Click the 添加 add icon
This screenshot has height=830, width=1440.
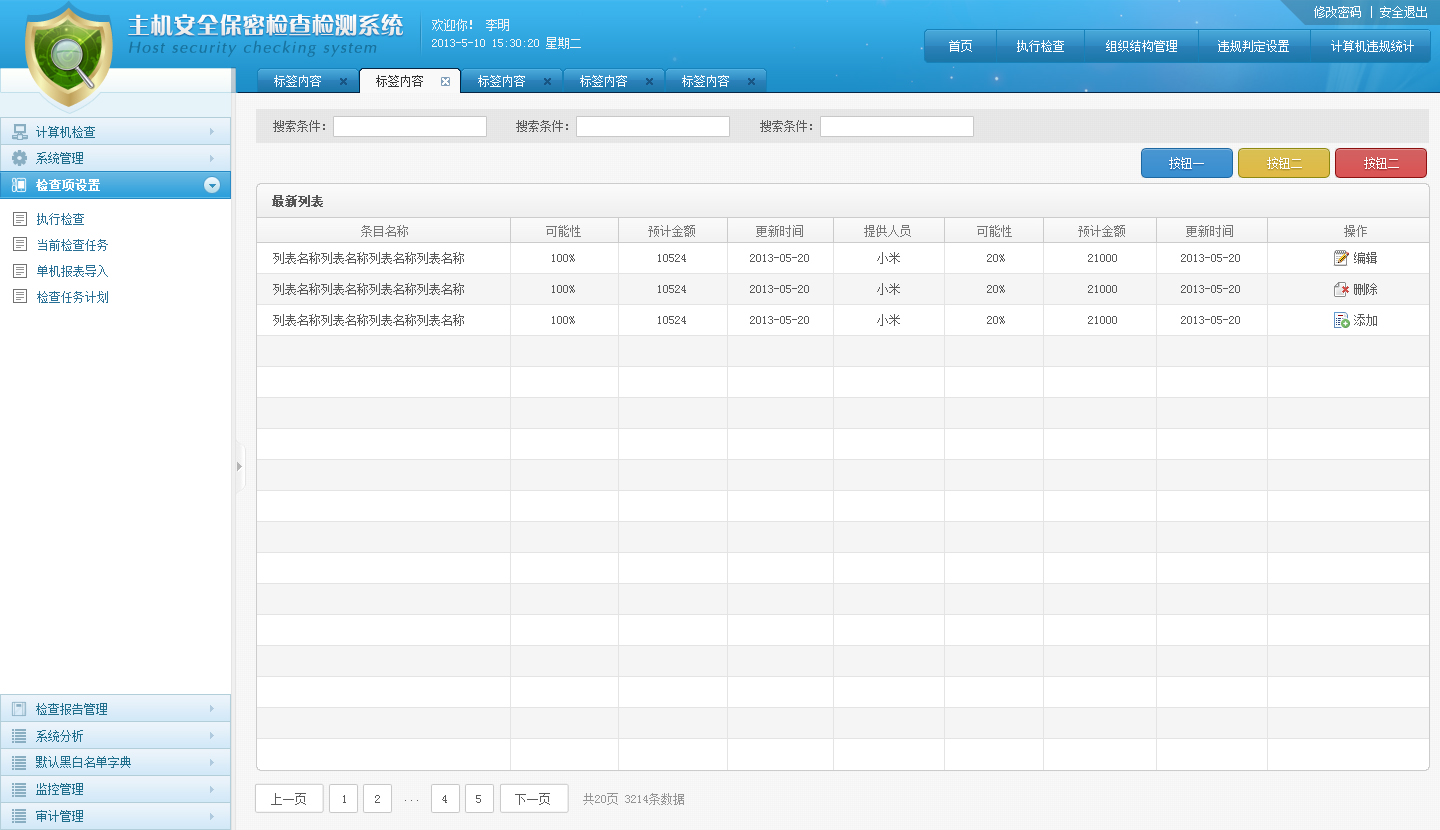point(1342,320)
